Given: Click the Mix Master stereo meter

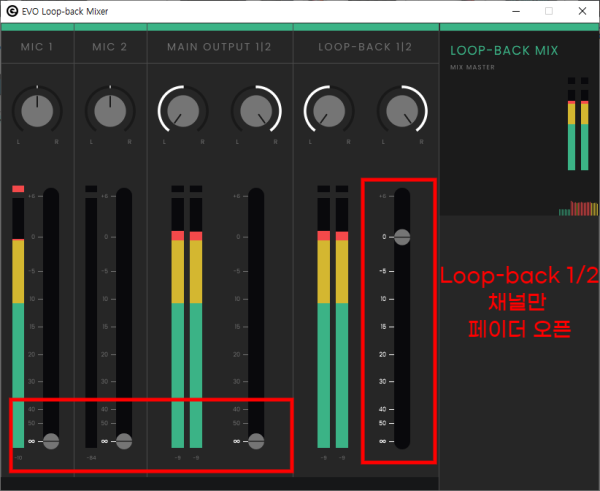Looking at the screenshot, I should [x=578, y=124].
